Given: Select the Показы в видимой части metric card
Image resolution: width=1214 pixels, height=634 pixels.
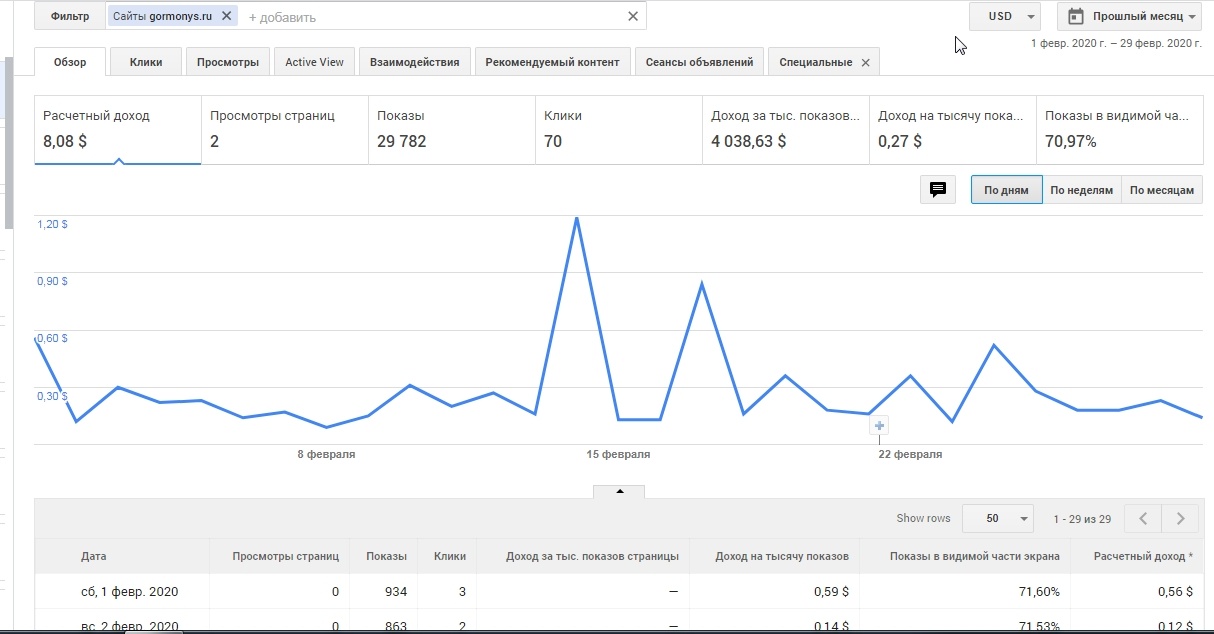Looking at the screenshot, I should coord(1119,130).
